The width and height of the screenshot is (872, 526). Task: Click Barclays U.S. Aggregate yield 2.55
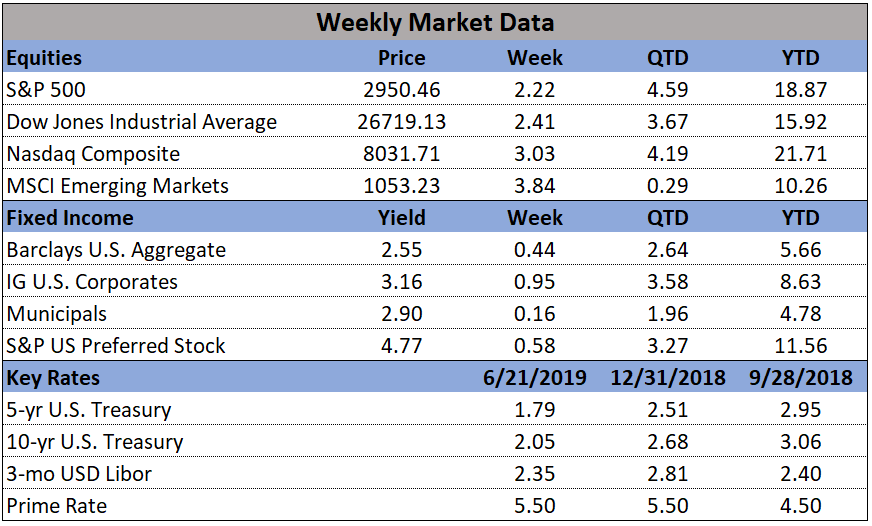(402, 250)
